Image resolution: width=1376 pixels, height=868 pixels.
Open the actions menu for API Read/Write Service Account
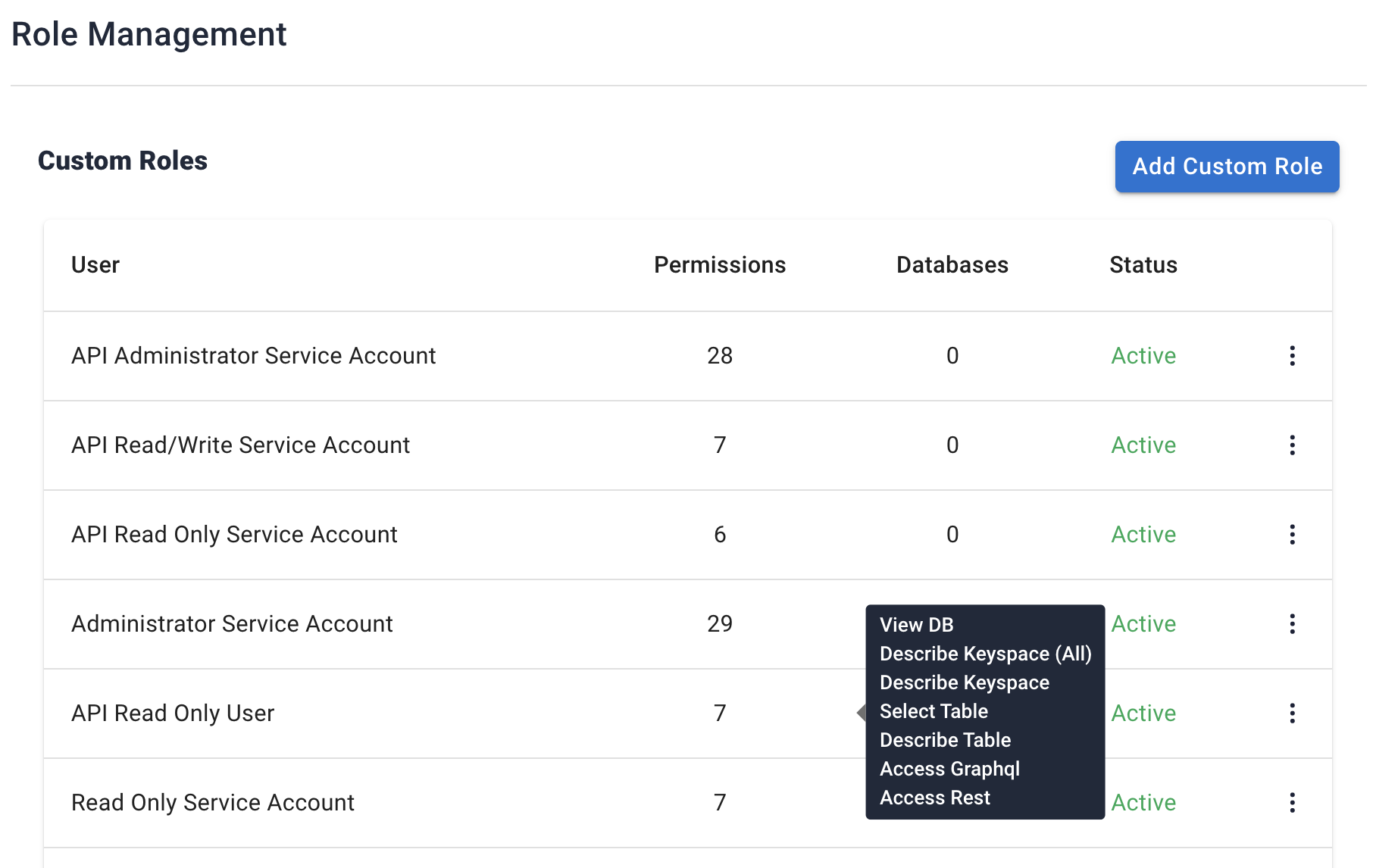pos(1292,445)
